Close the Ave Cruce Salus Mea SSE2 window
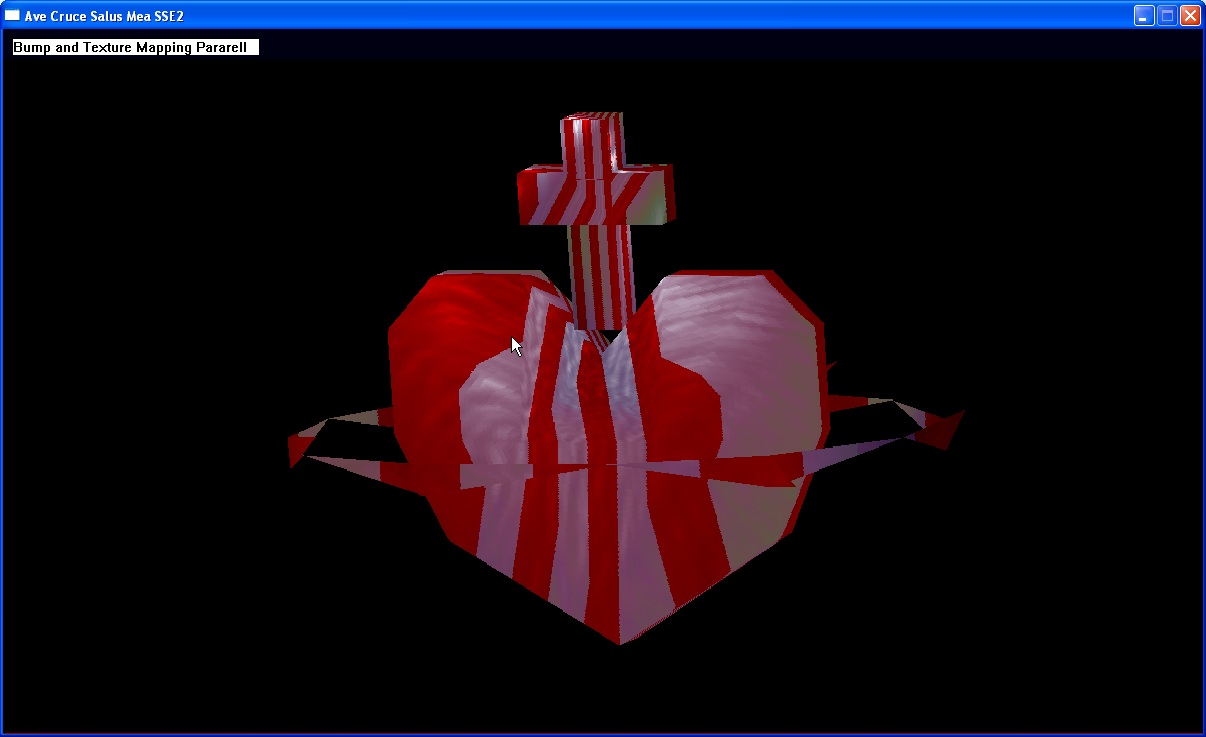1206x737 pixels. (1189, 16)
